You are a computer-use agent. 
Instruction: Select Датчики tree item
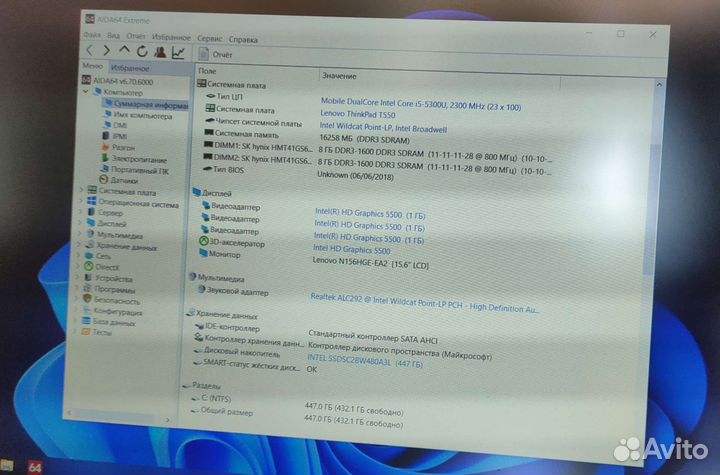click(x=118, y=180)
